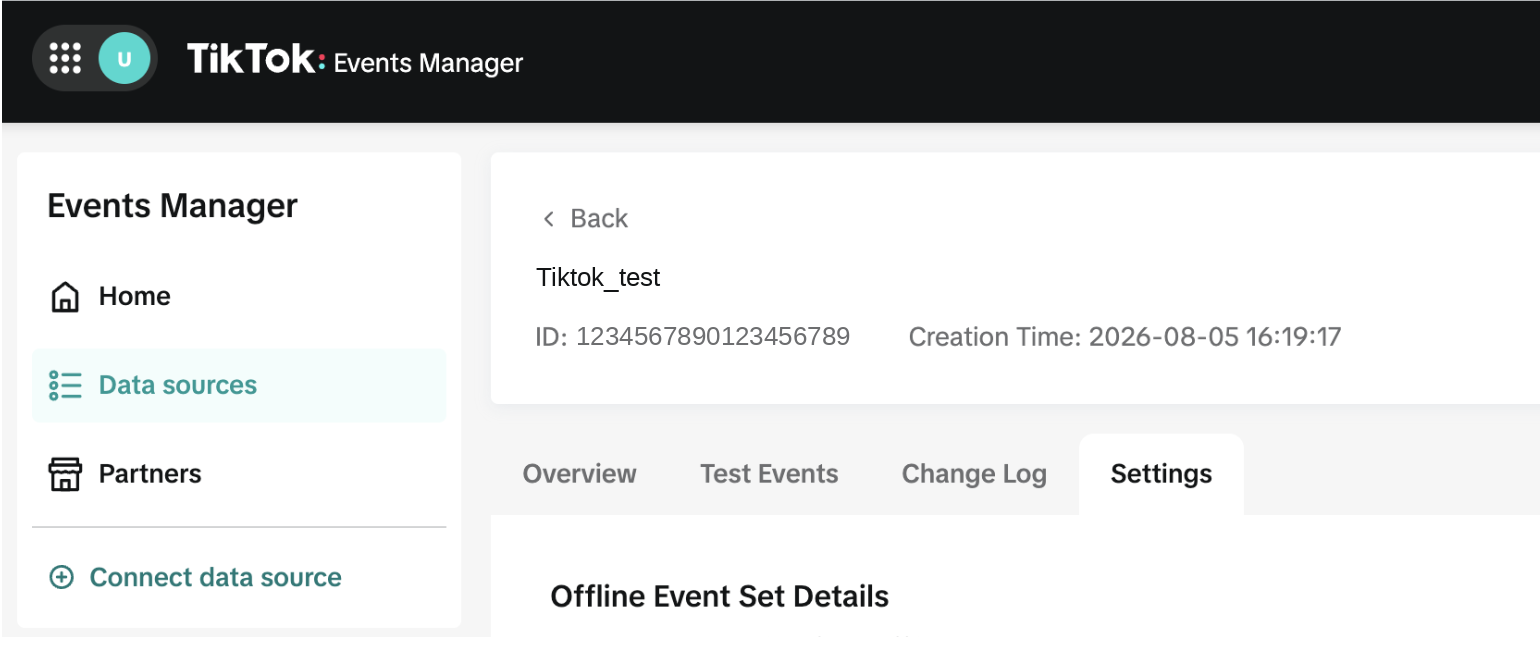Click the Events Manager header text

click(428, 63)
